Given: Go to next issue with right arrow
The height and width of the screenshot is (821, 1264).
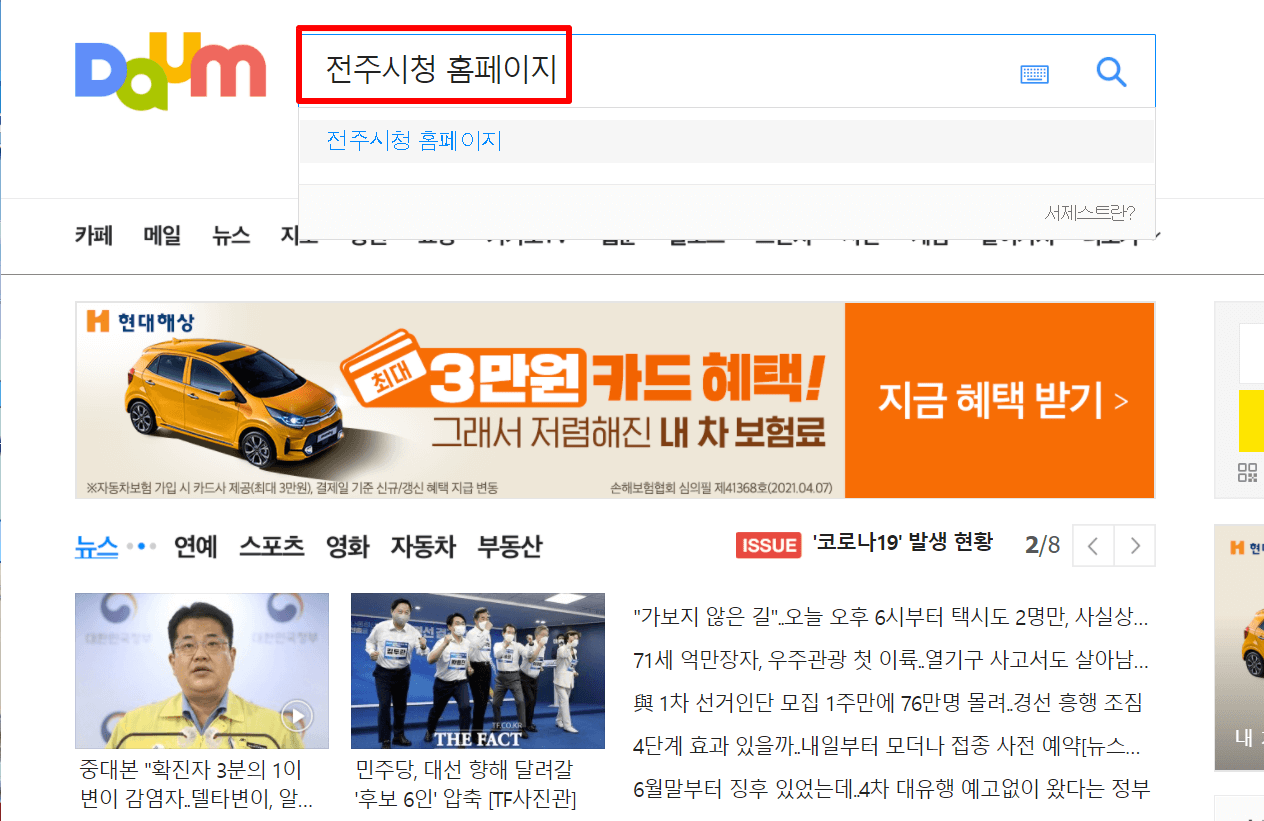Looking at the screenshot, I should 1135,546.
